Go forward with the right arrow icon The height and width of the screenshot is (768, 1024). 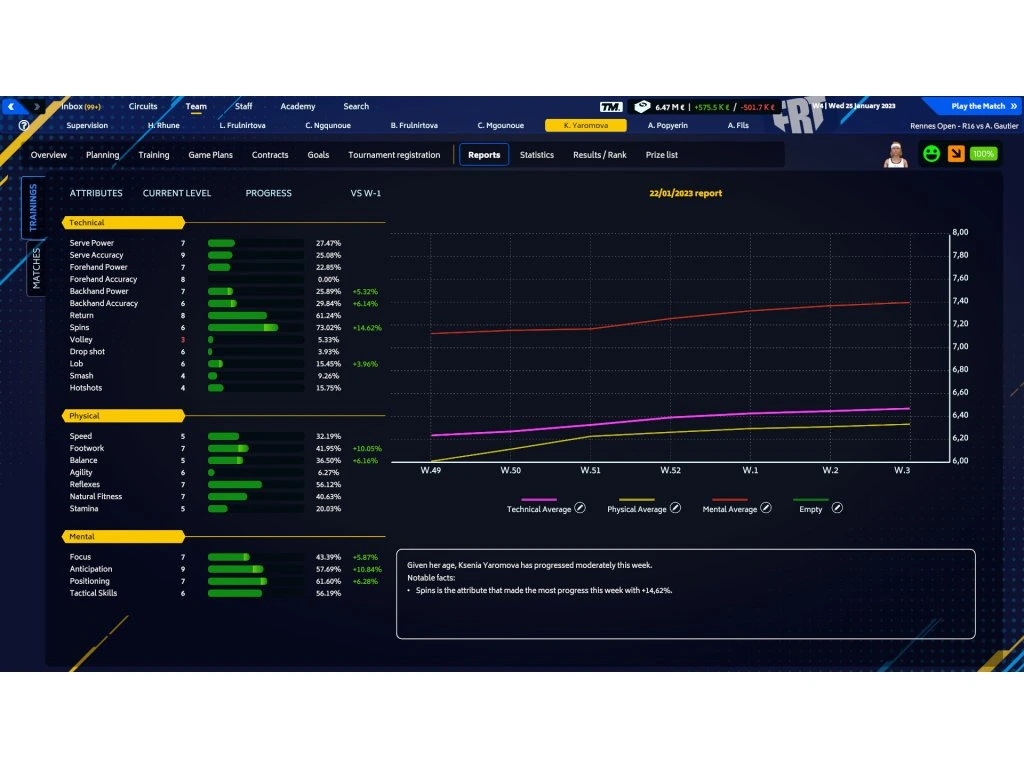pos(37,106)
